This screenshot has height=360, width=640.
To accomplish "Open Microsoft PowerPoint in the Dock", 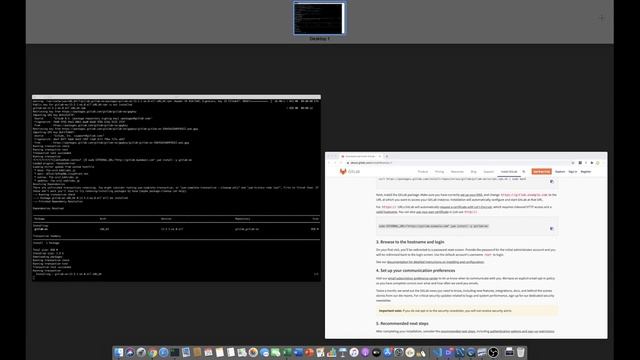I will [309, 353].
